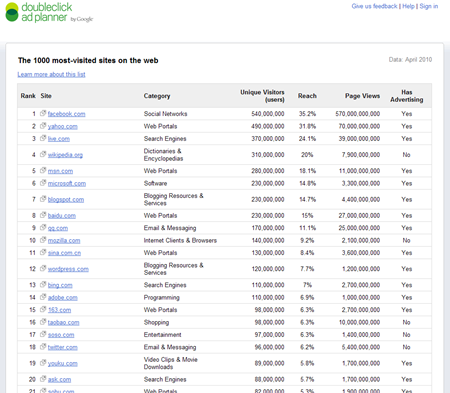Click the Rank column header
Viewport: 450px width, 393px height.
[x=28, y=96]
